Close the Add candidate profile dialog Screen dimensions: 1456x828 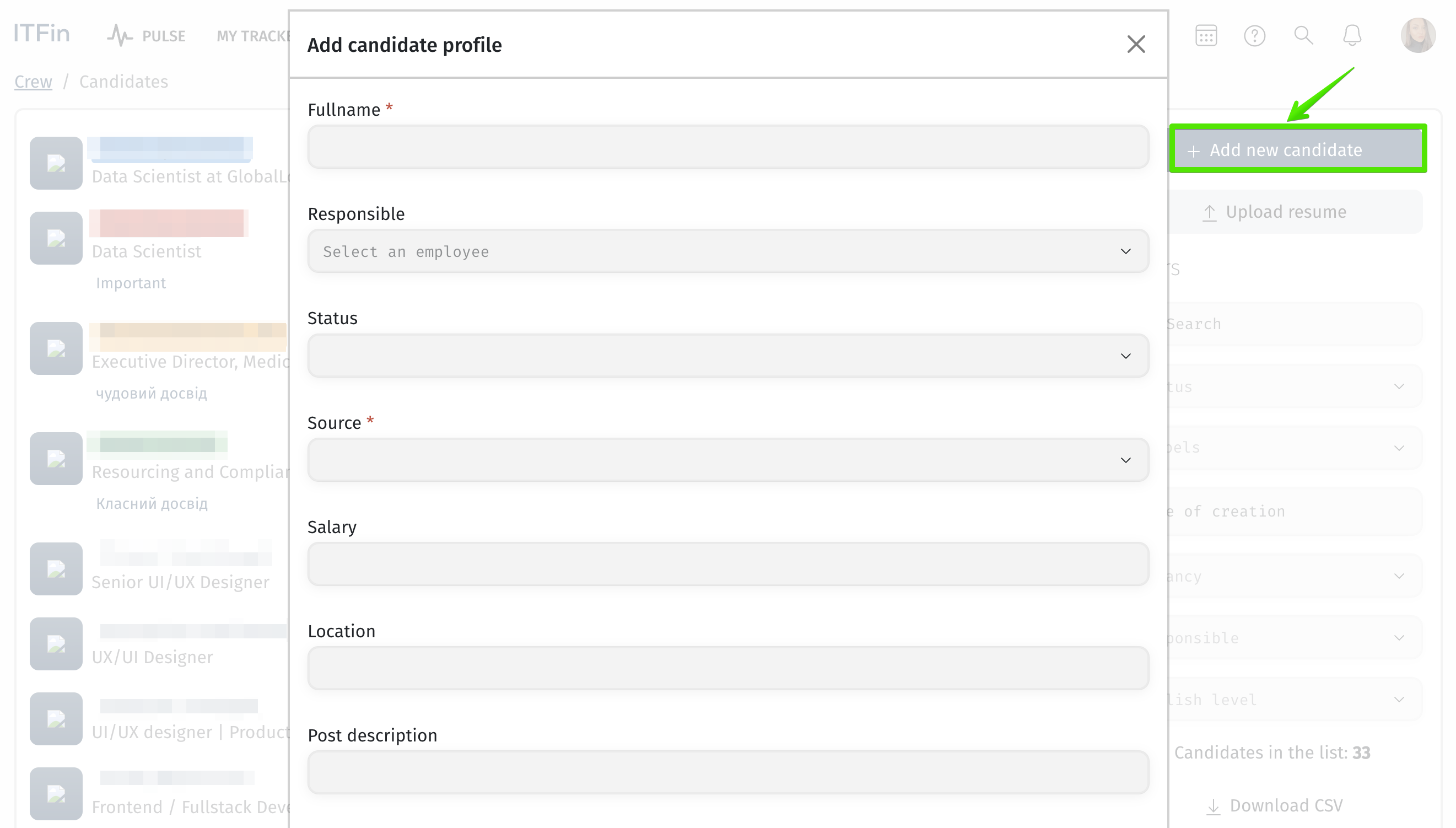[x=1135, y=44]
